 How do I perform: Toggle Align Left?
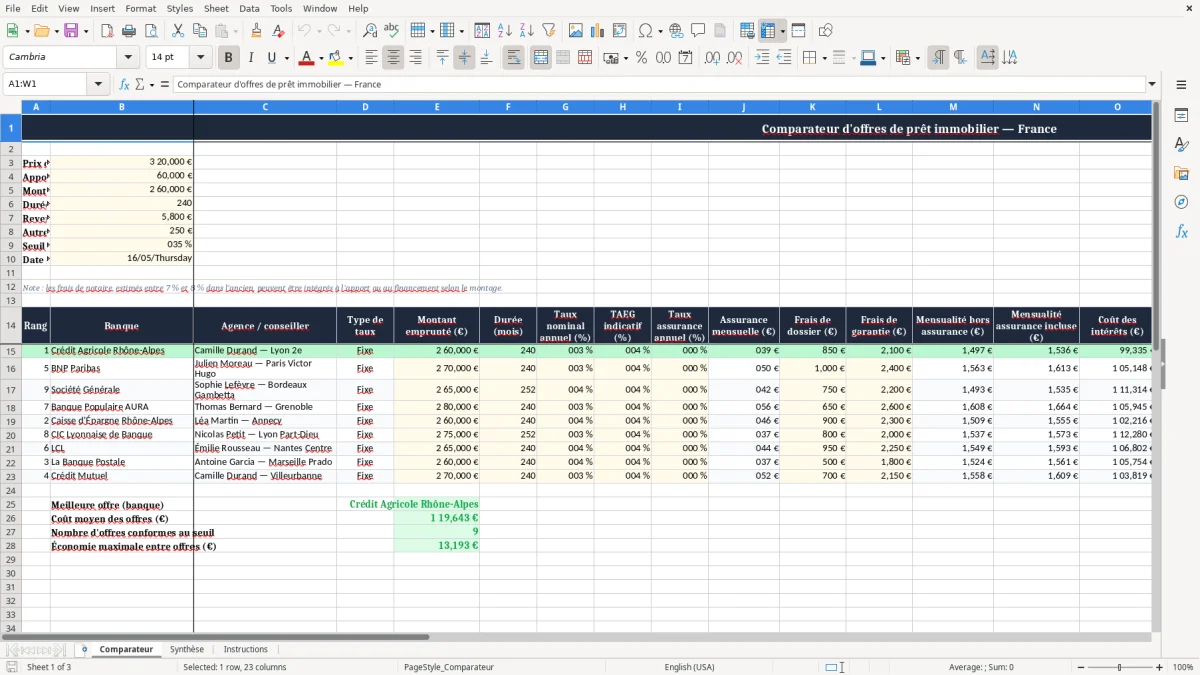(371, 58)
